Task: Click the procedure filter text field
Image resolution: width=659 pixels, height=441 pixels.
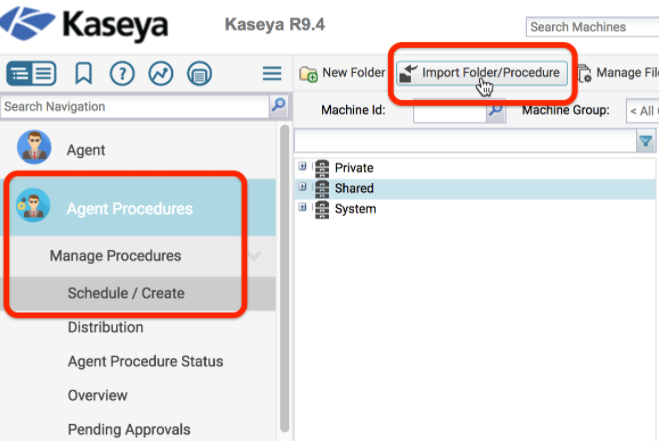Action: tap(466, 141)
